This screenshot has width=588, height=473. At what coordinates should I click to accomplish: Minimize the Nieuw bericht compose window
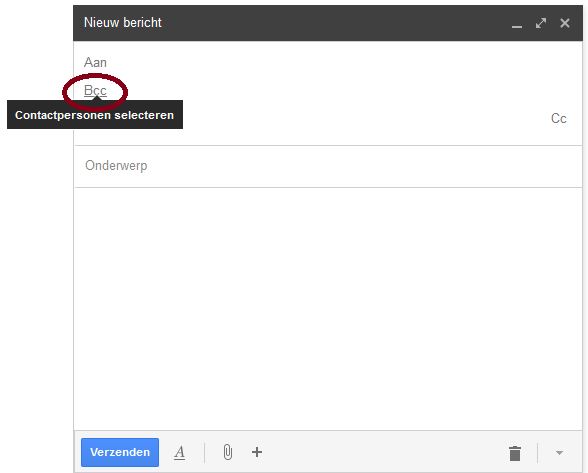click(517, 25)
